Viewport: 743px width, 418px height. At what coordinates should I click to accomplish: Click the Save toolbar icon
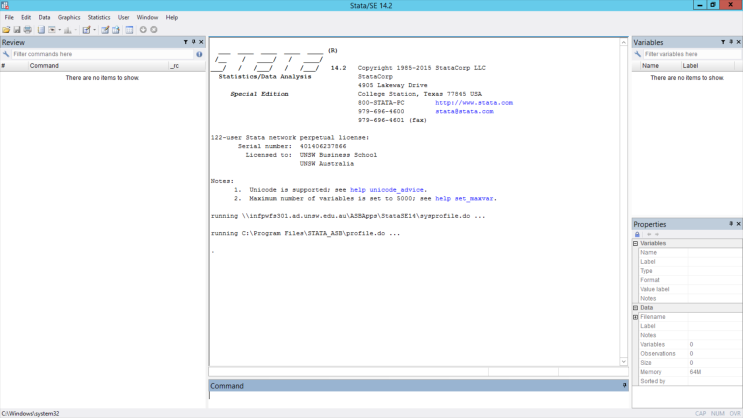tap(17, 30)
